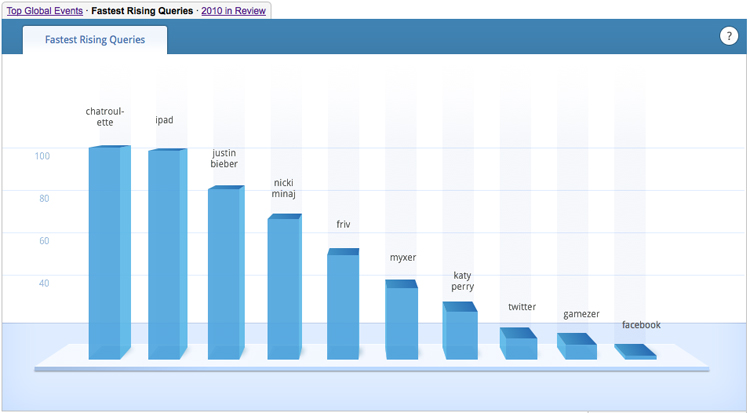750x413 pixels.
Task: Click the 100 axis value label
Action: 41,156
